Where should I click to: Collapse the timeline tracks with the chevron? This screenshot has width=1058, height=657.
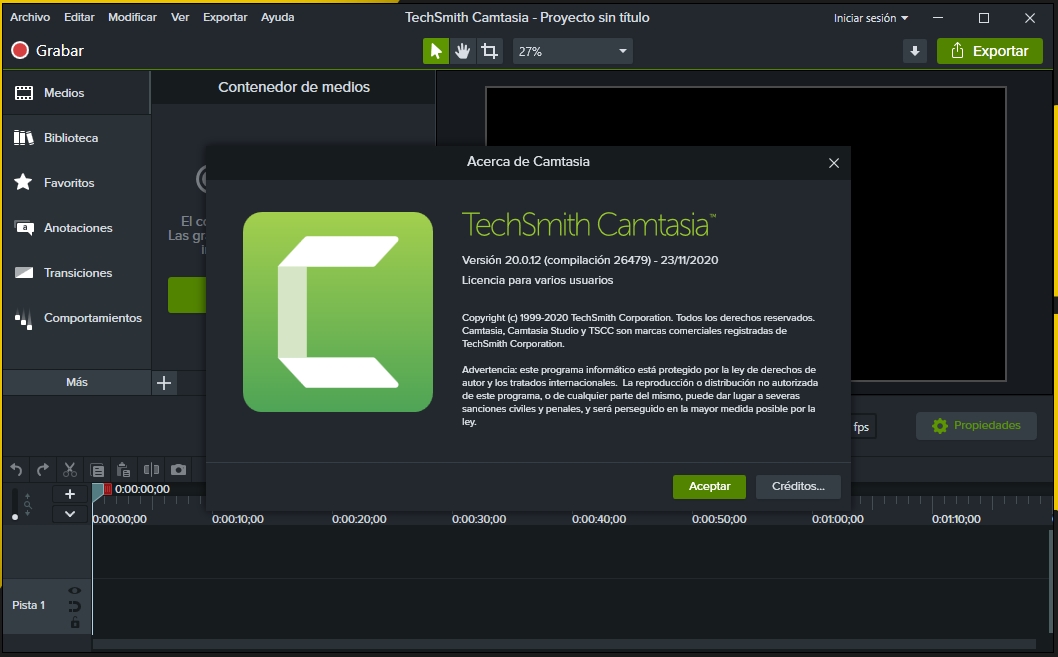[x=70, y=513]
